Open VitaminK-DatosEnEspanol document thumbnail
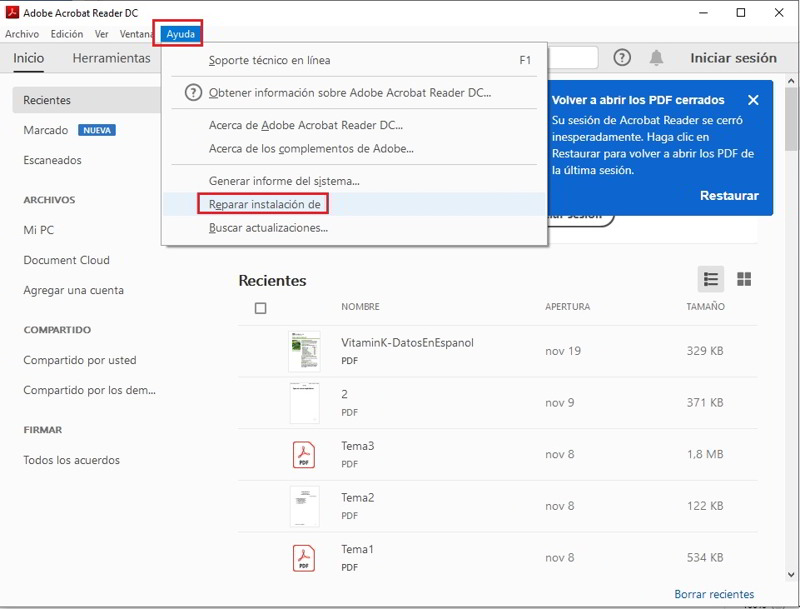 [x=304, y=351]
